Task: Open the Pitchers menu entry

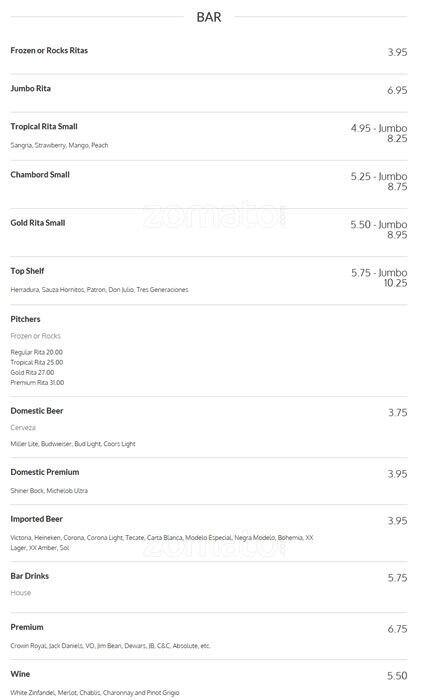Action: [x=25, y=319]
